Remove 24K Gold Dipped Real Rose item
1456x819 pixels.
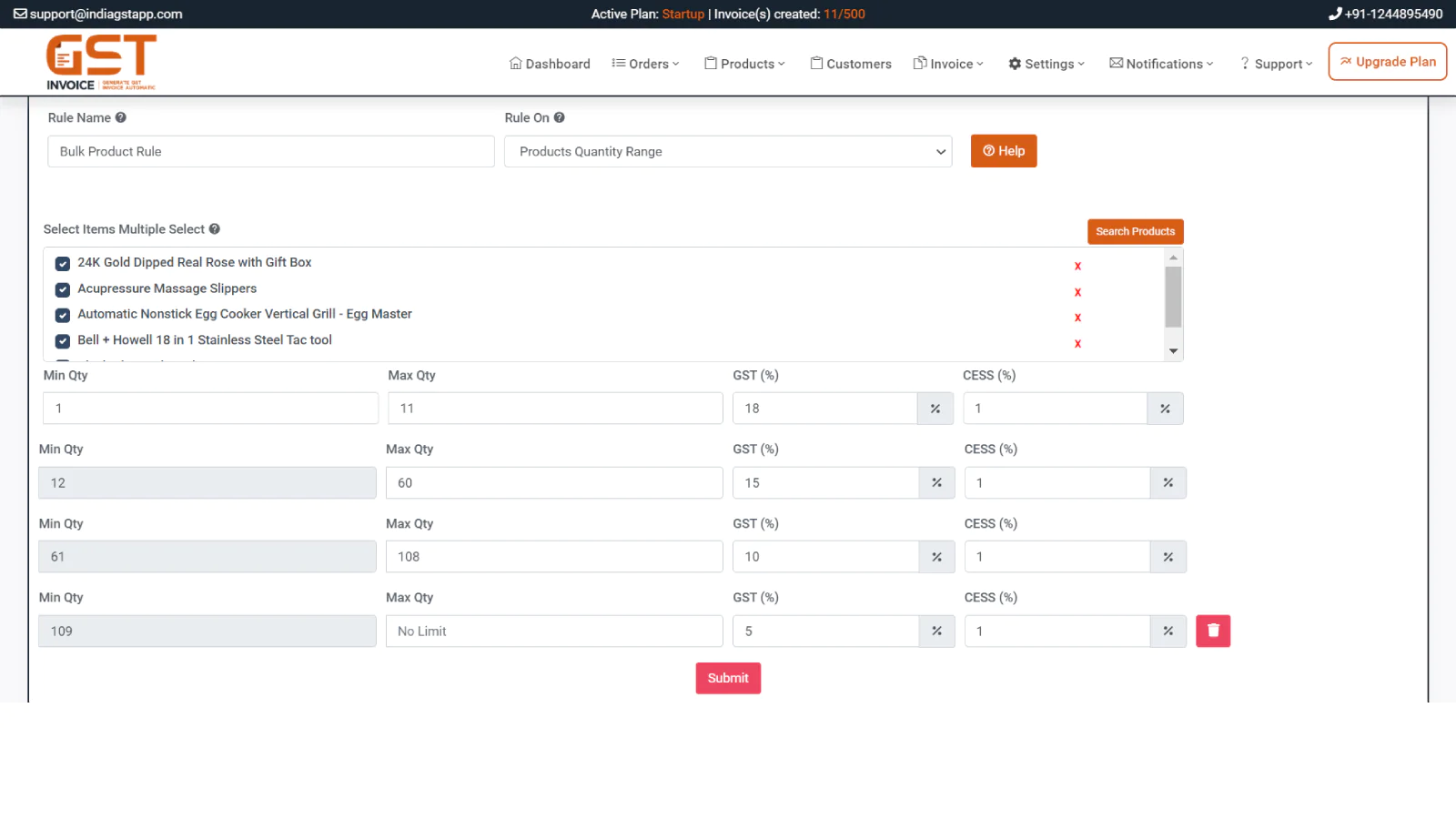pyautogui.click(x=1077, y=267)
